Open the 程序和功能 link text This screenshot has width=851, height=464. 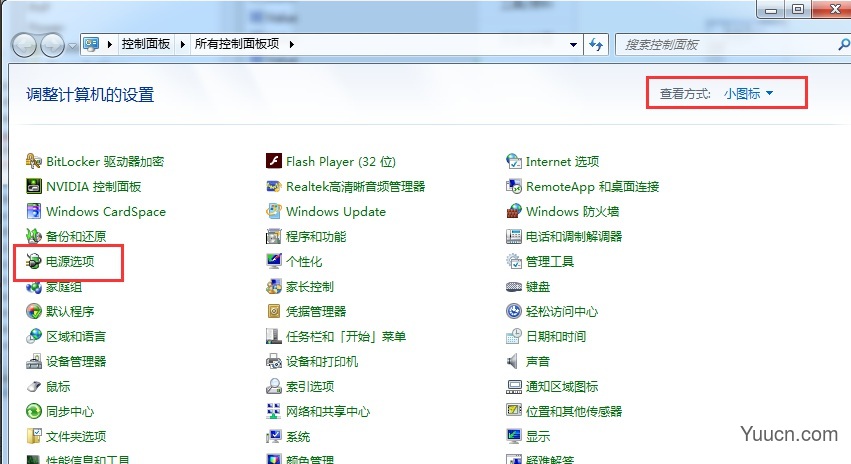pyautogui.click(x=316, y=237)
